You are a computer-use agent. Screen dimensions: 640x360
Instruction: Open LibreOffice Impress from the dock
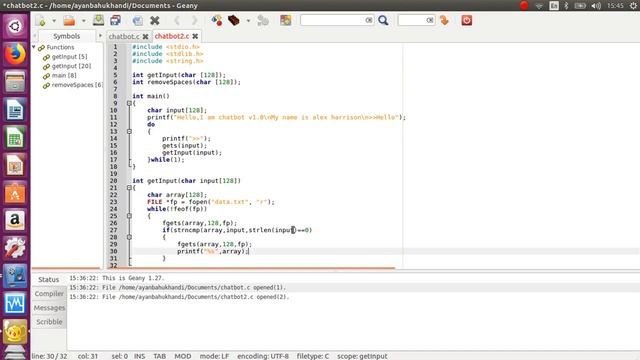point(15,165)
